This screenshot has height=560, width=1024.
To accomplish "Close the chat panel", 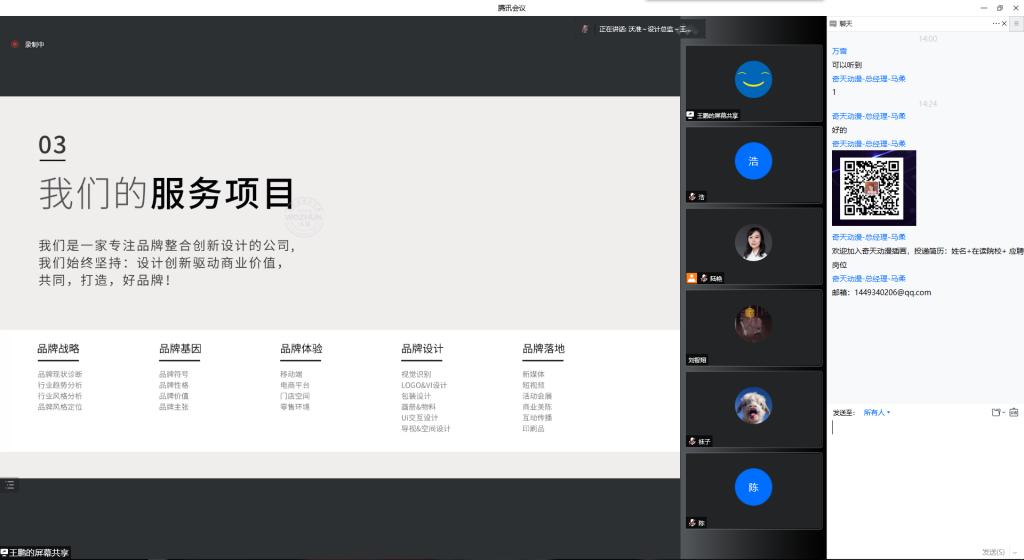I will 1004,23.
